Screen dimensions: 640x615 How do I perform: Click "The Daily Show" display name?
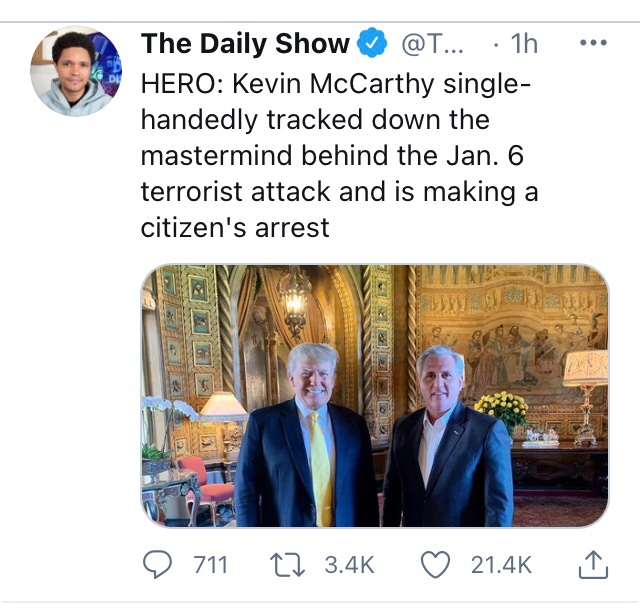(245, 44)
